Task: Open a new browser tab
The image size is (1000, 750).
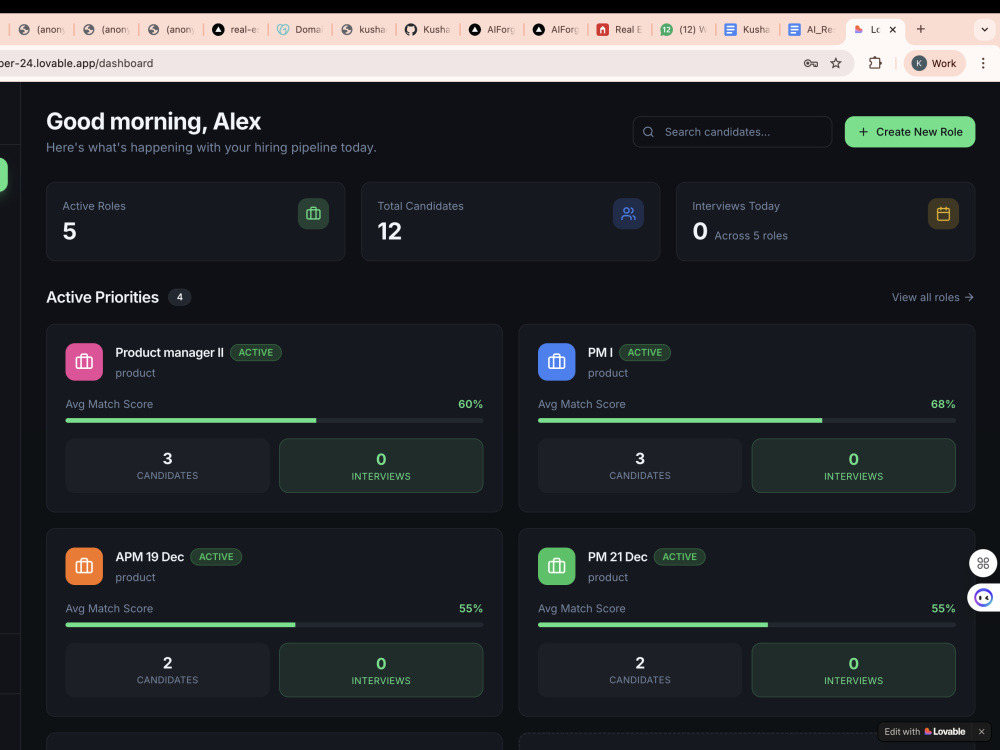Action: 920,29
